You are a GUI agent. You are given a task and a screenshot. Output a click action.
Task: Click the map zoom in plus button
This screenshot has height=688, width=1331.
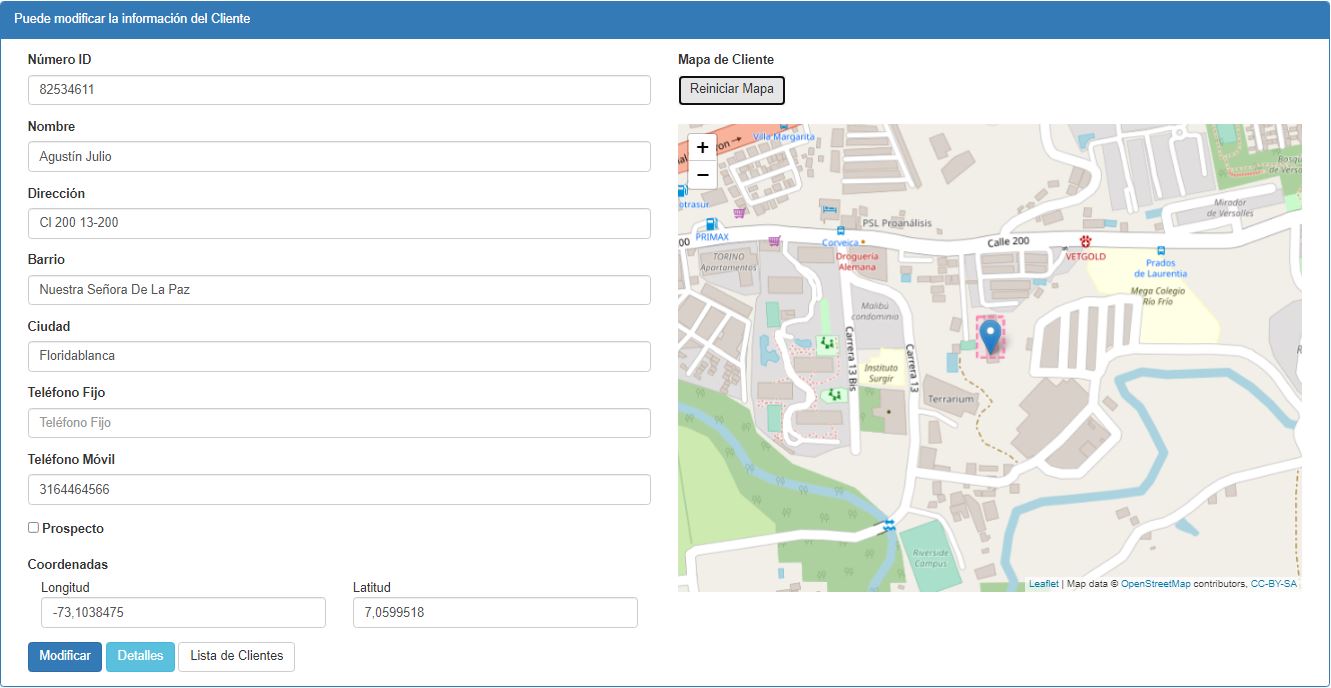(x=702, y=148)
